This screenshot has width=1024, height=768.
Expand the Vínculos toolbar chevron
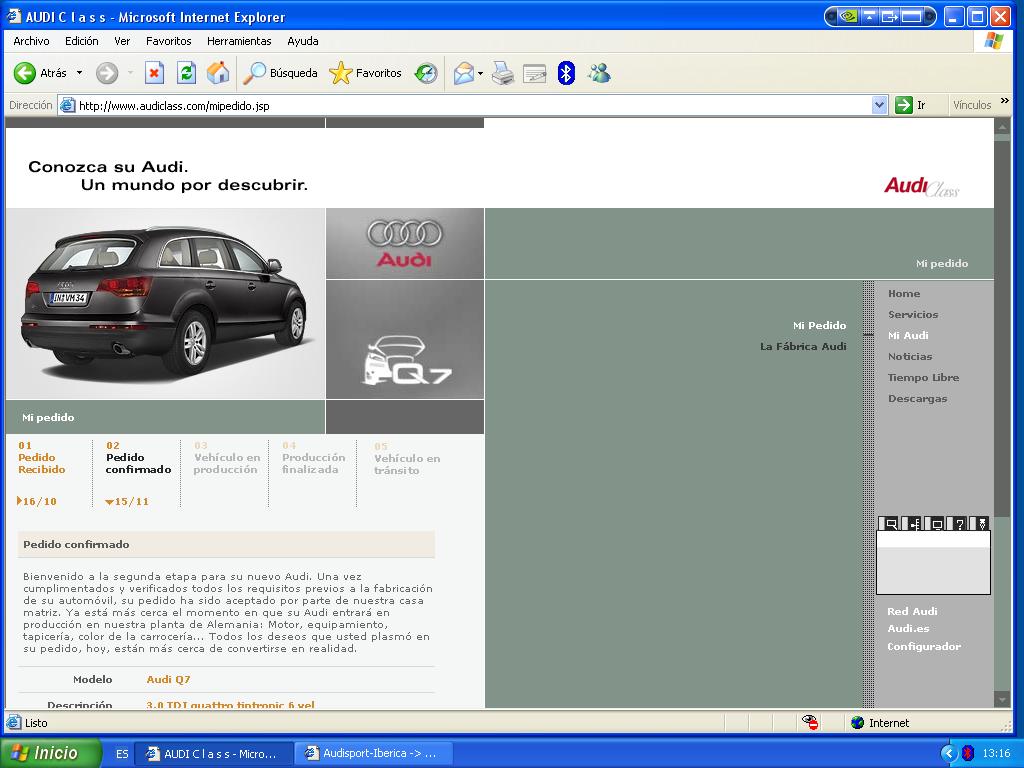(1004, 101)
